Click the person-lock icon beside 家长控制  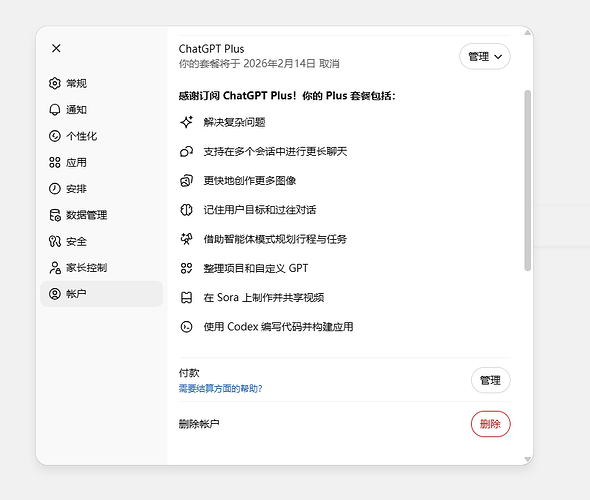(55, 267)
